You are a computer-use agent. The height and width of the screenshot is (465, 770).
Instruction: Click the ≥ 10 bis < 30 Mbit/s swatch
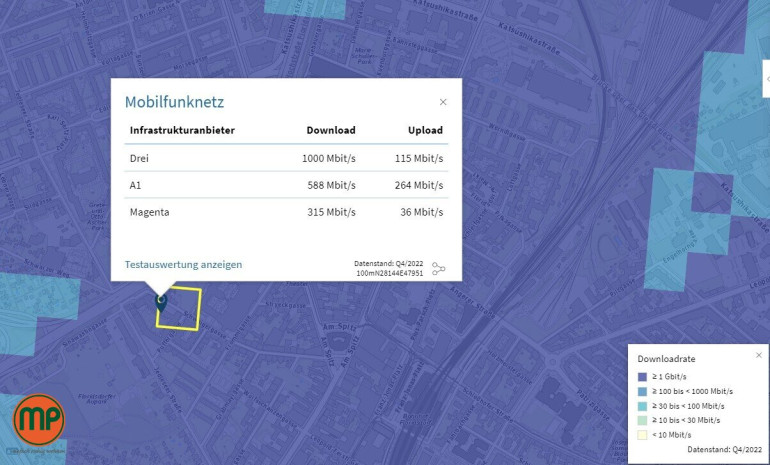(x=643, y=421)
